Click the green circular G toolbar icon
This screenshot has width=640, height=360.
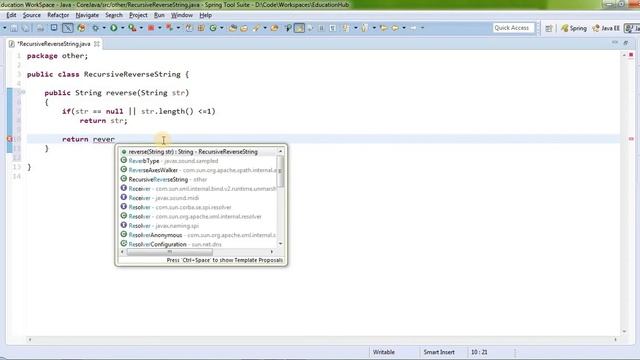coord(213,28)
